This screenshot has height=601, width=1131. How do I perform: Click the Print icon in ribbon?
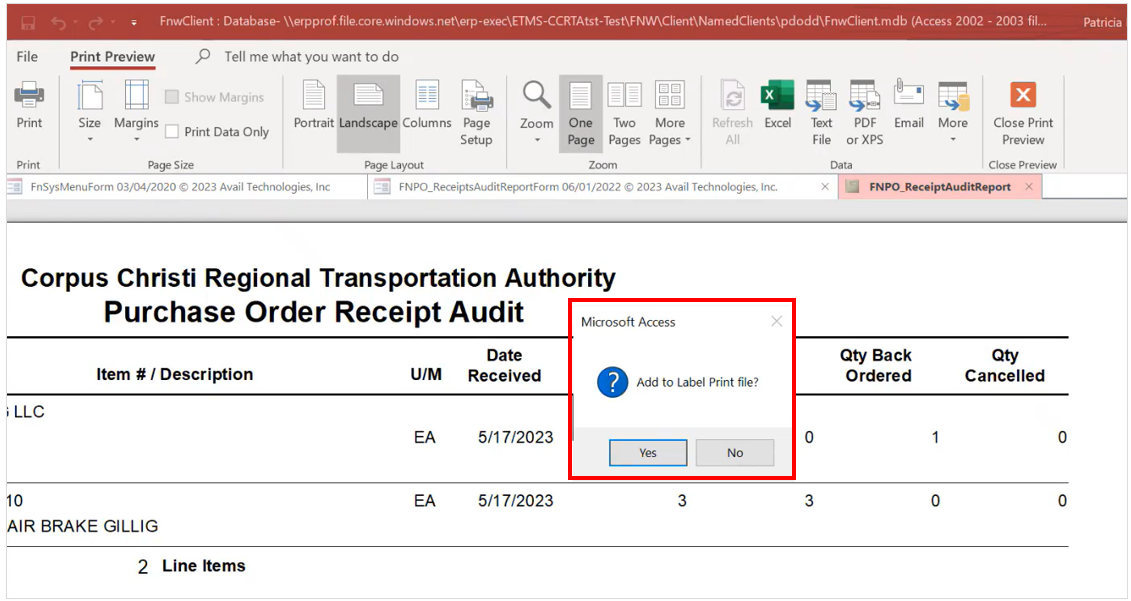[x=29, y=105]
